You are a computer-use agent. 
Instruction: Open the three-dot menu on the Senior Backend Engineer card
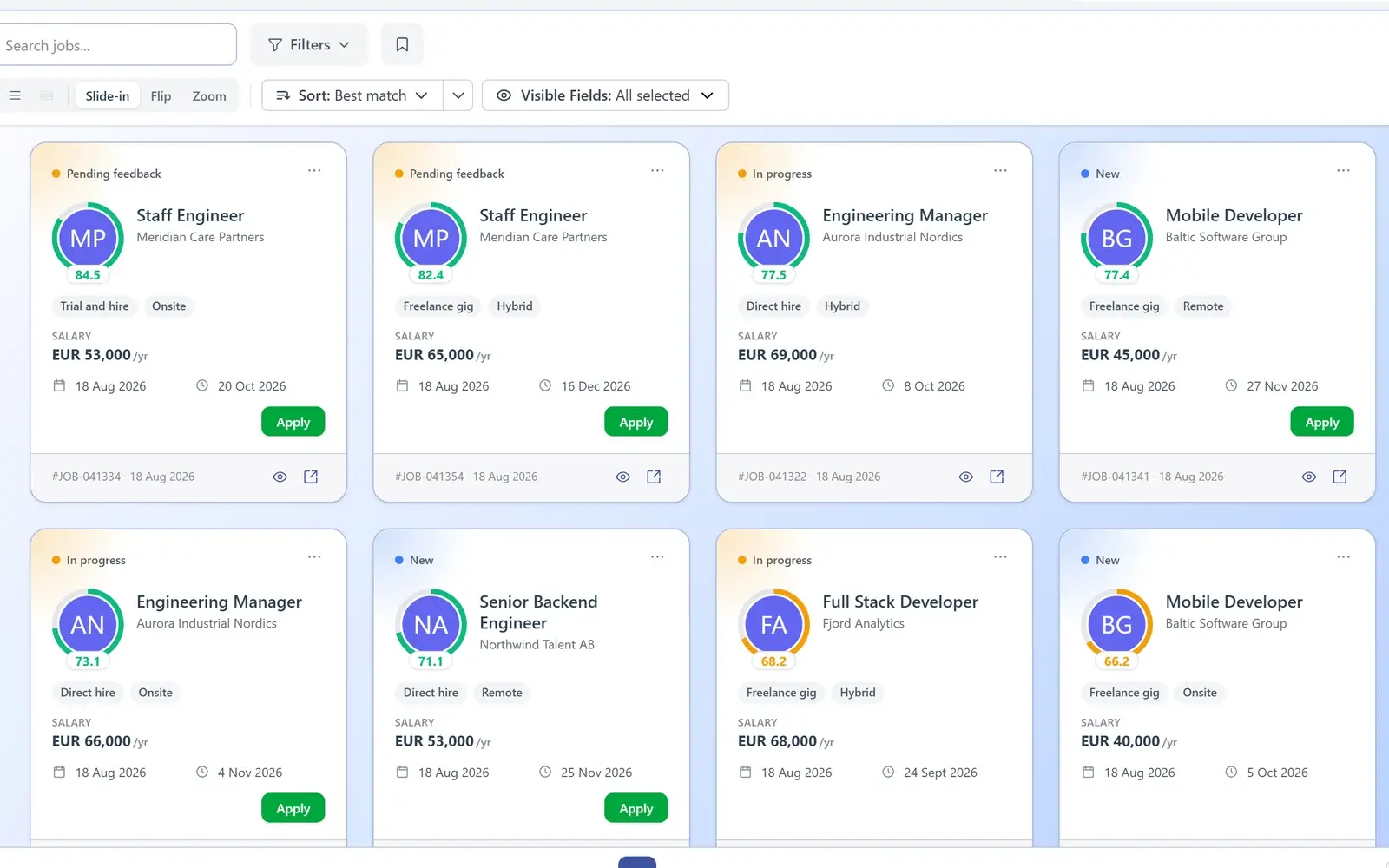(x=657, y=557)
